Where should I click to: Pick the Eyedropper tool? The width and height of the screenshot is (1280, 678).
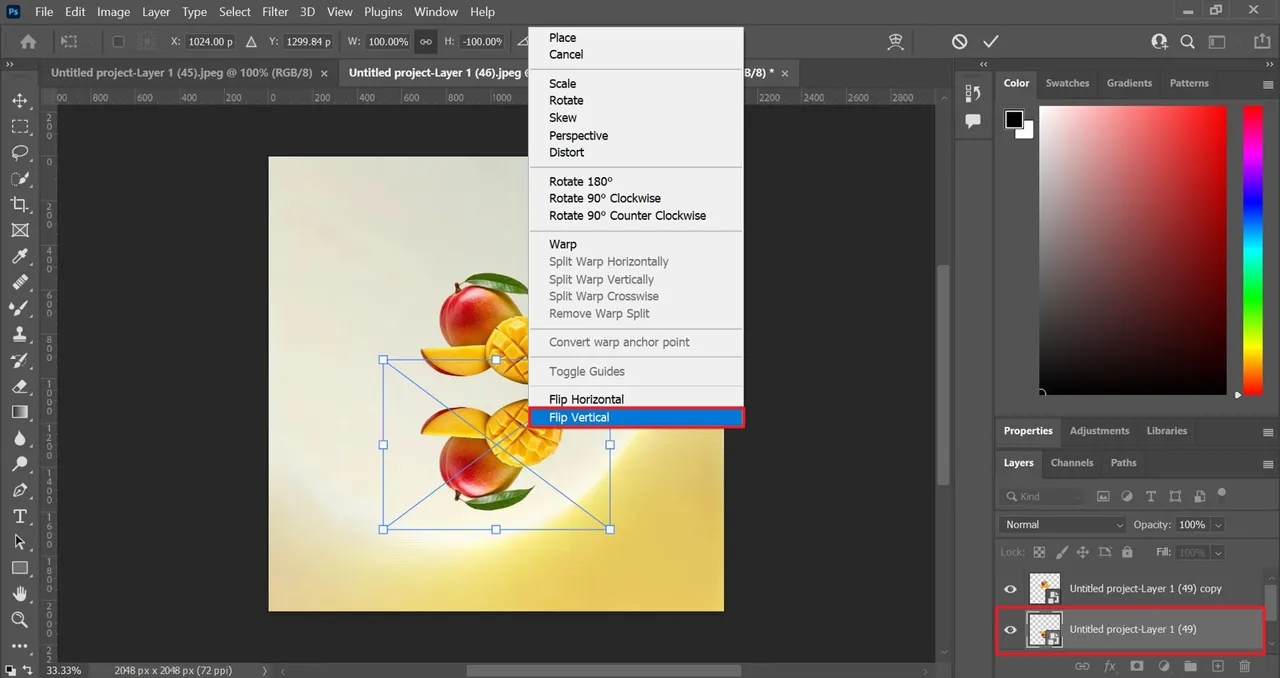click(x=19, y=256)
